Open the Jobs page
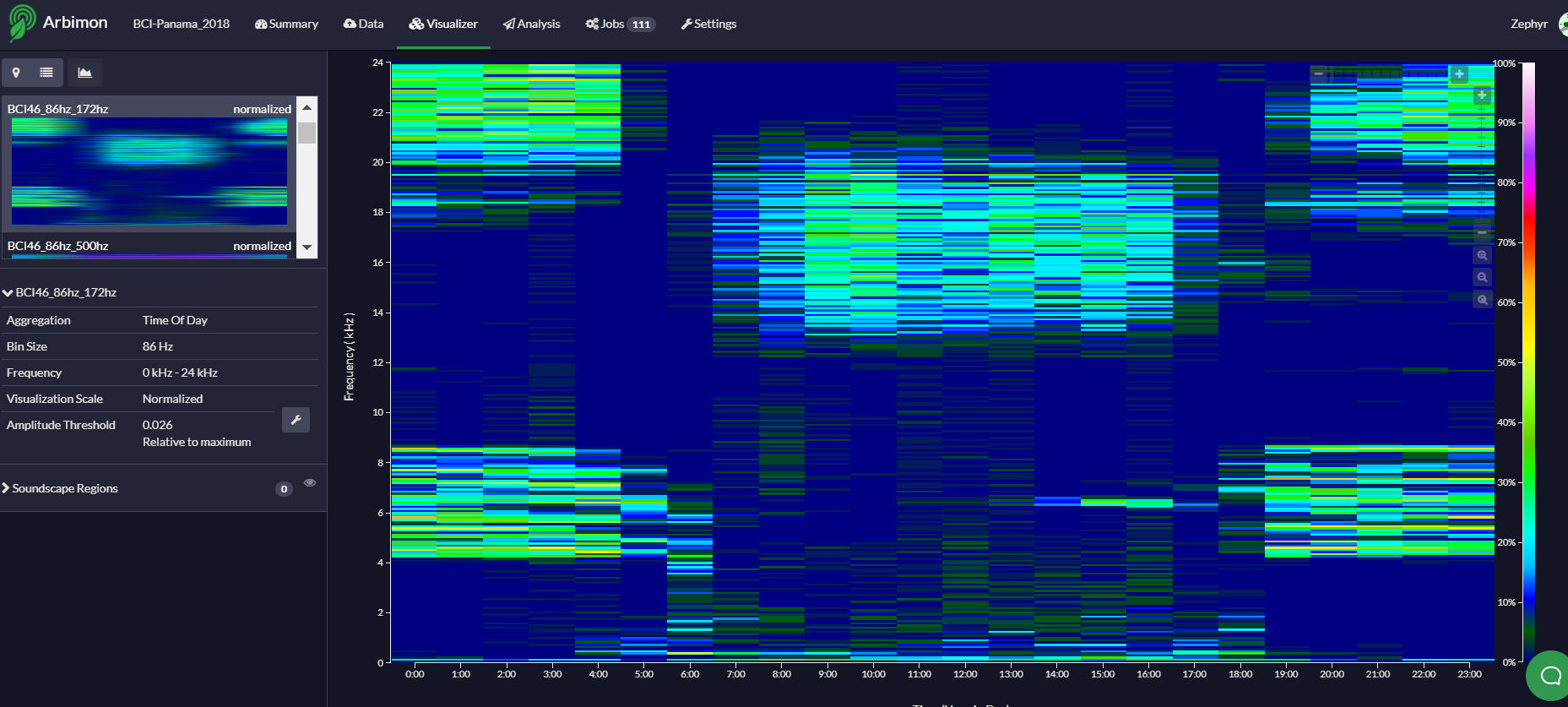 (620, 24)
